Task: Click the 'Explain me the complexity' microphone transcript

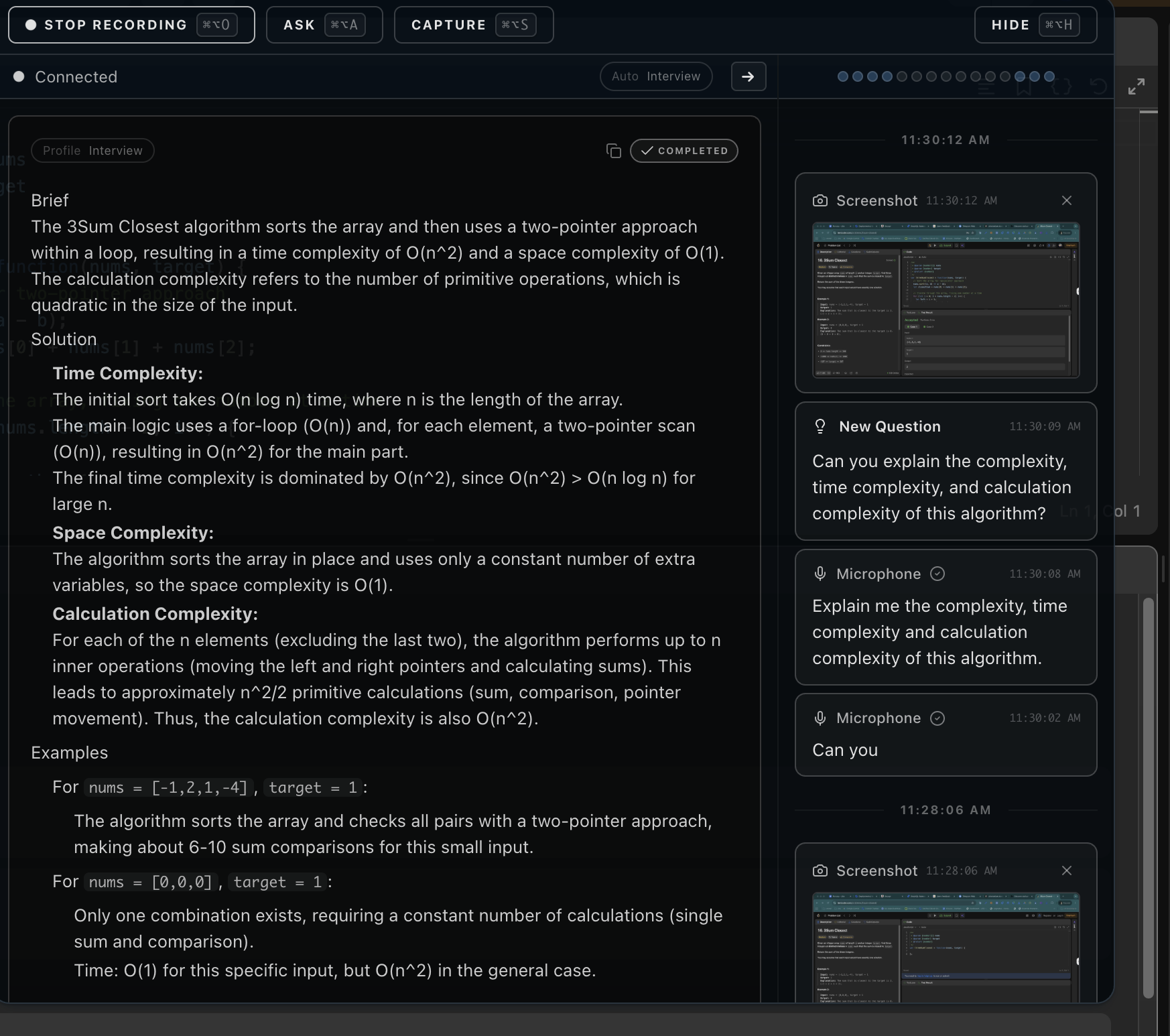Action: [x=939, y=632]
